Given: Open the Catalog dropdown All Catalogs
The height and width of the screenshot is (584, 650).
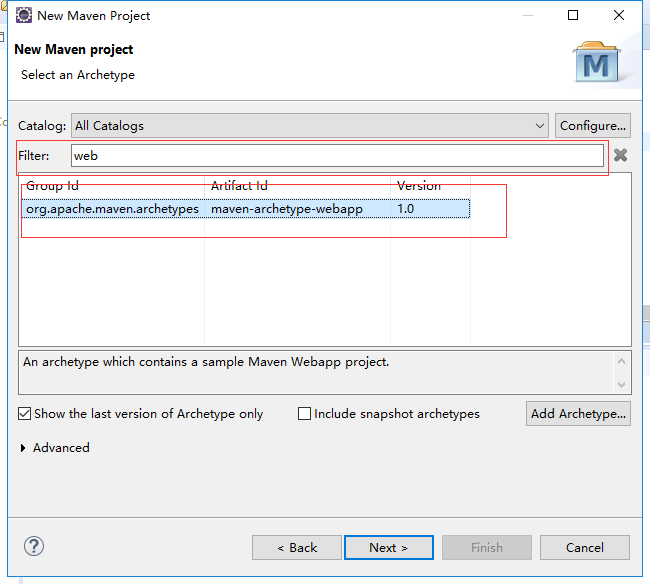Looking at the screenshot, I should pos(310,126).
